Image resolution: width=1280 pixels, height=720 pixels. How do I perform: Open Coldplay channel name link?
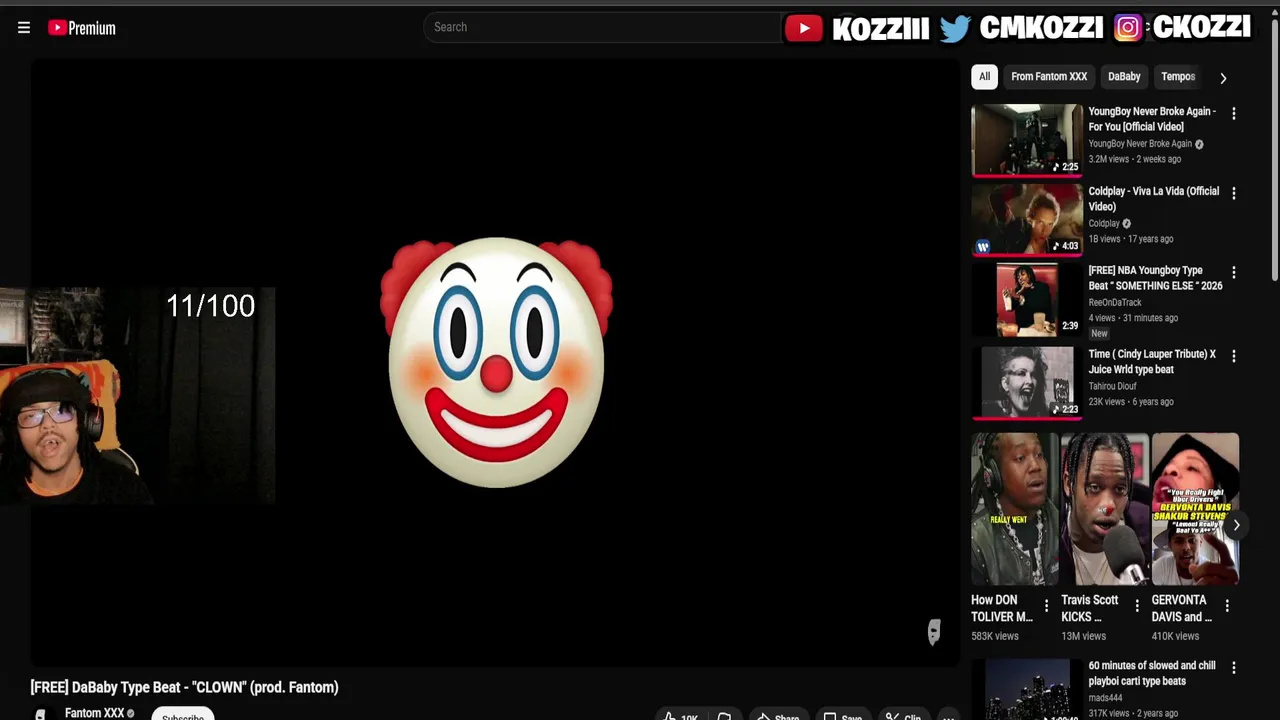pyautogui.click(x=1104, y=223)
